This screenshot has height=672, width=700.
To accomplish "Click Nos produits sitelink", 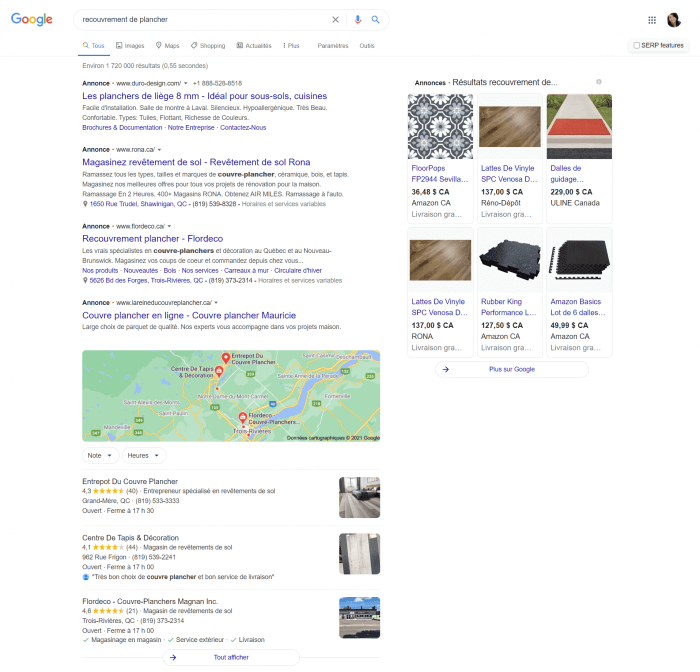I will (100, 271).
